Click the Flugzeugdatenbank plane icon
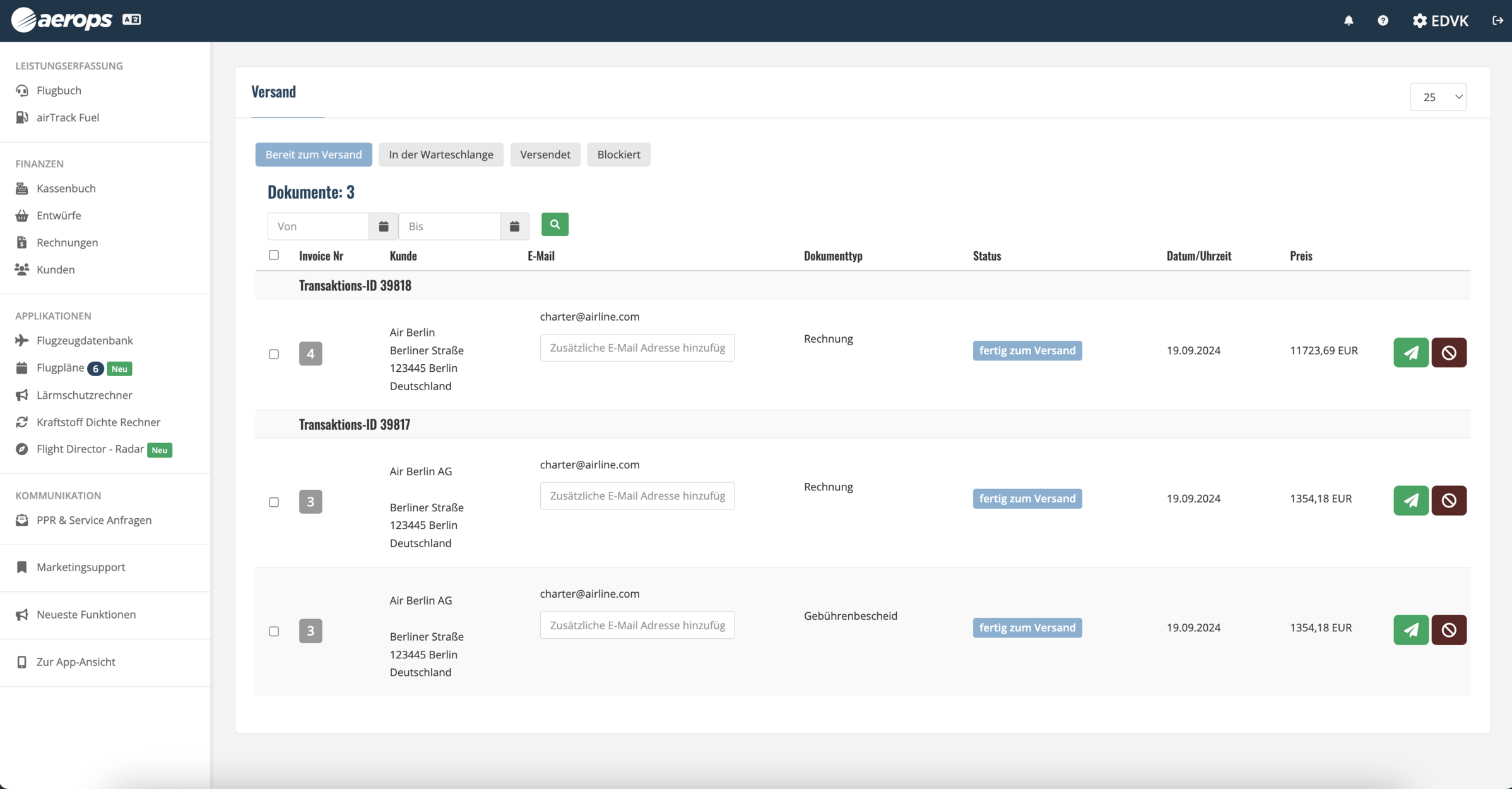Screen dimensions: 1512x789 pyautogui.click(x=22, y=341)
